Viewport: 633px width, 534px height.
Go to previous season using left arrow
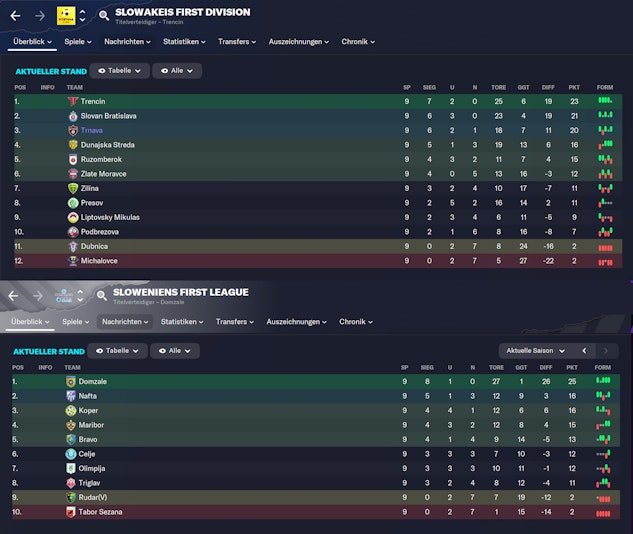[584, 351]
